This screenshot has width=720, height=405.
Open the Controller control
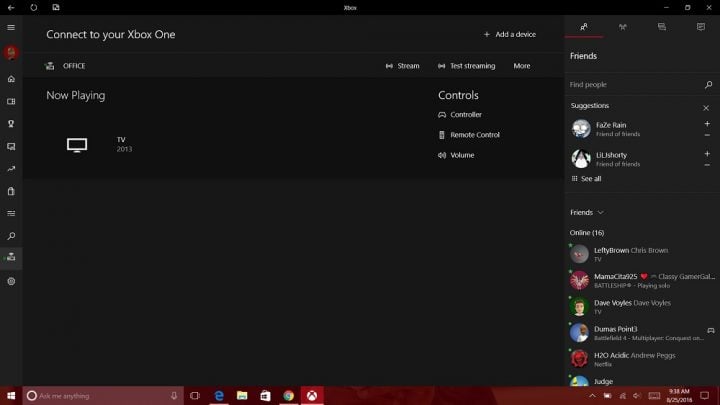pos(460,115)
